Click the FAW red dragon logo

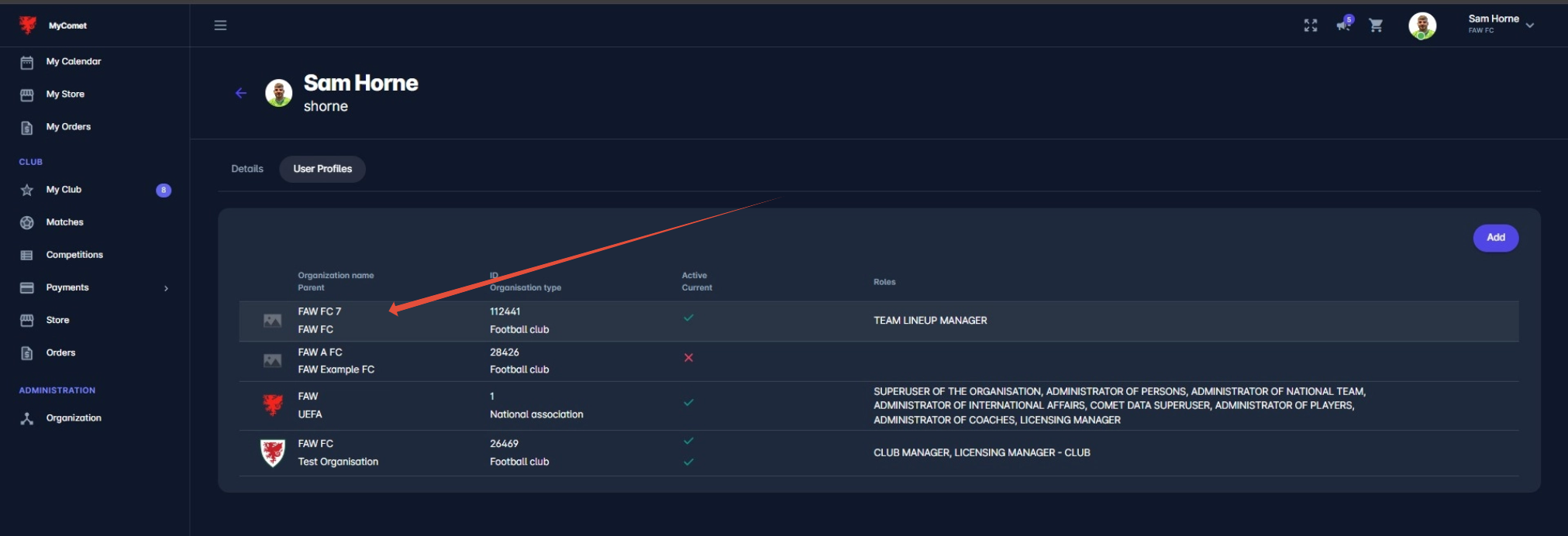(x=273, y=404)
